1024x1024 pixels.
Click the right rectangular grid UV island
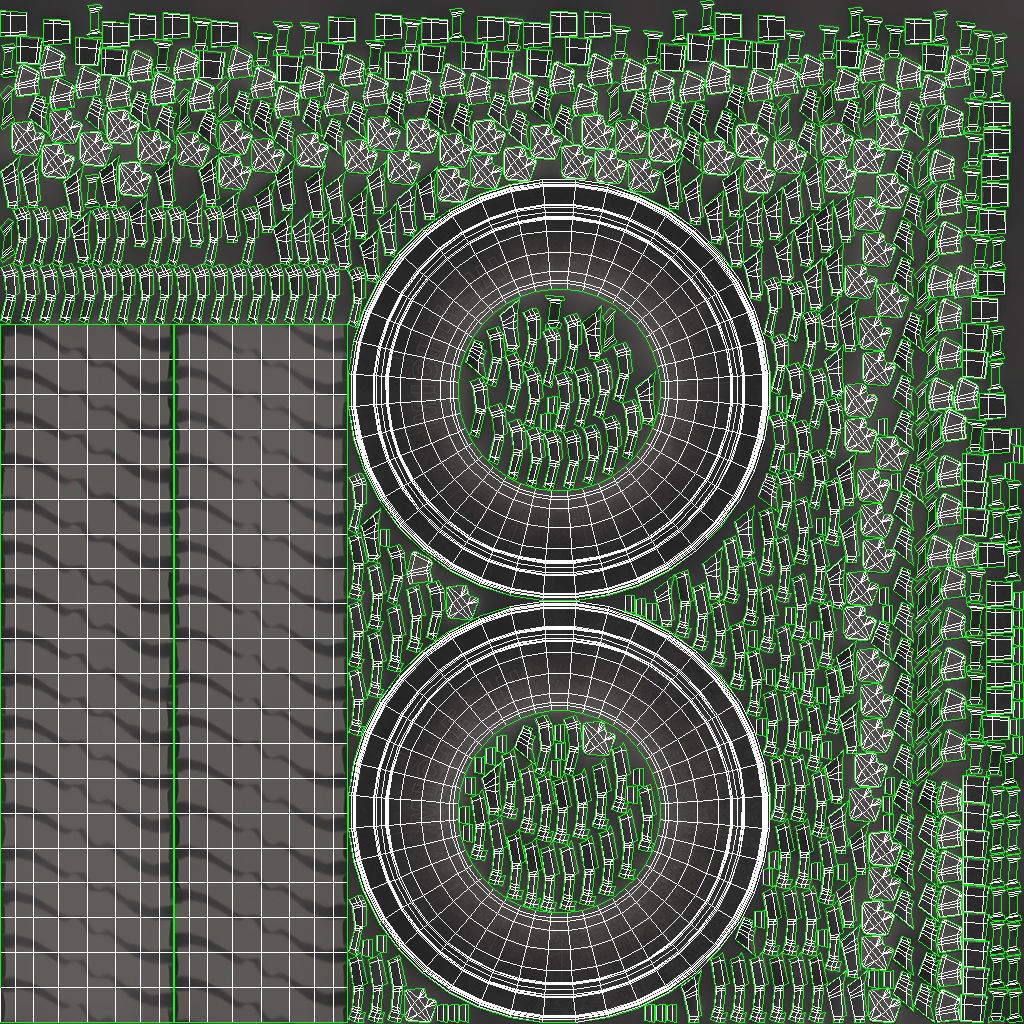tap(260, 673)
